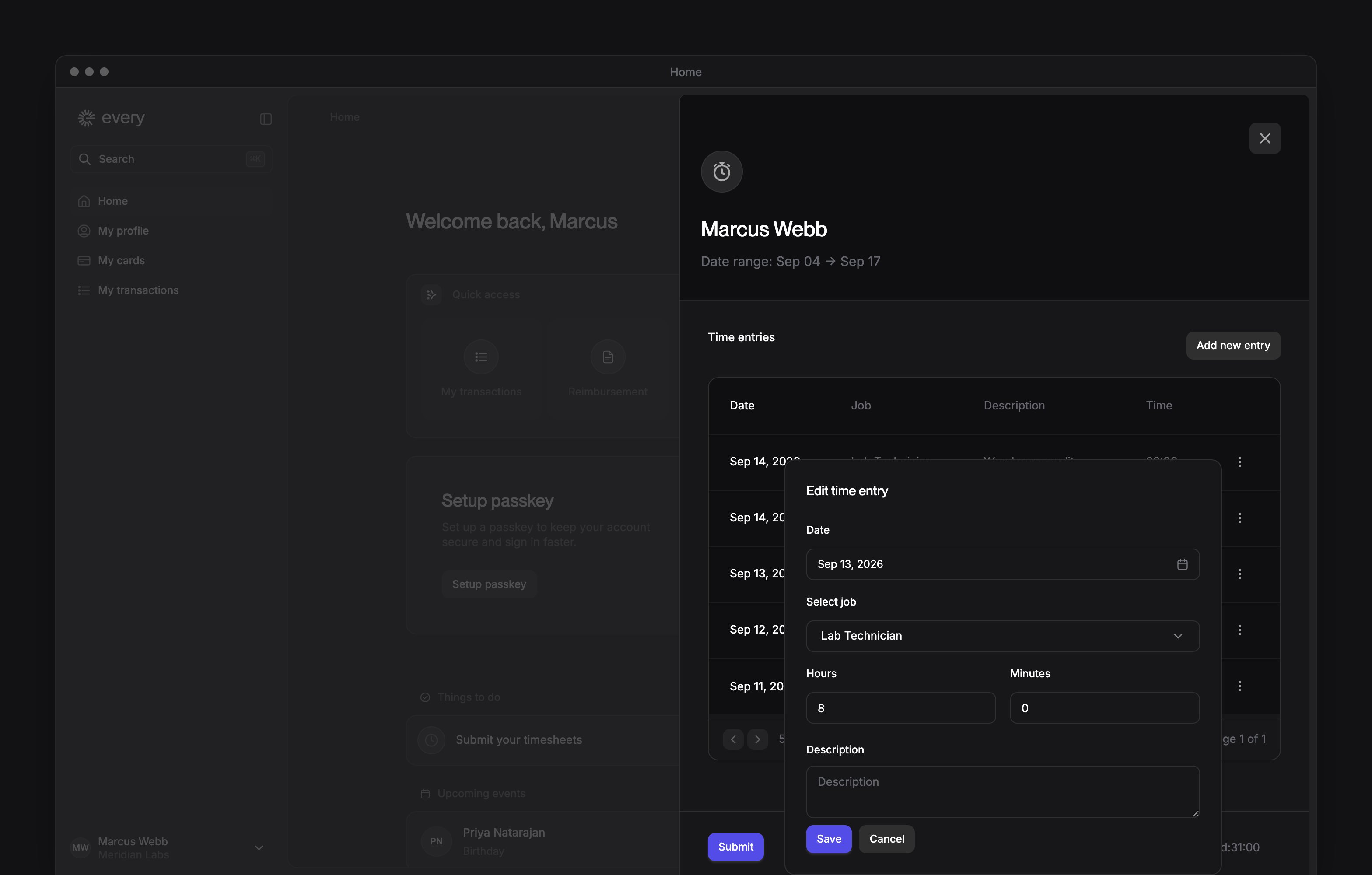The width and height of the screenshot is (1372, 875).
Task: Click the Setup passkey button
Action: click(489, 584)
